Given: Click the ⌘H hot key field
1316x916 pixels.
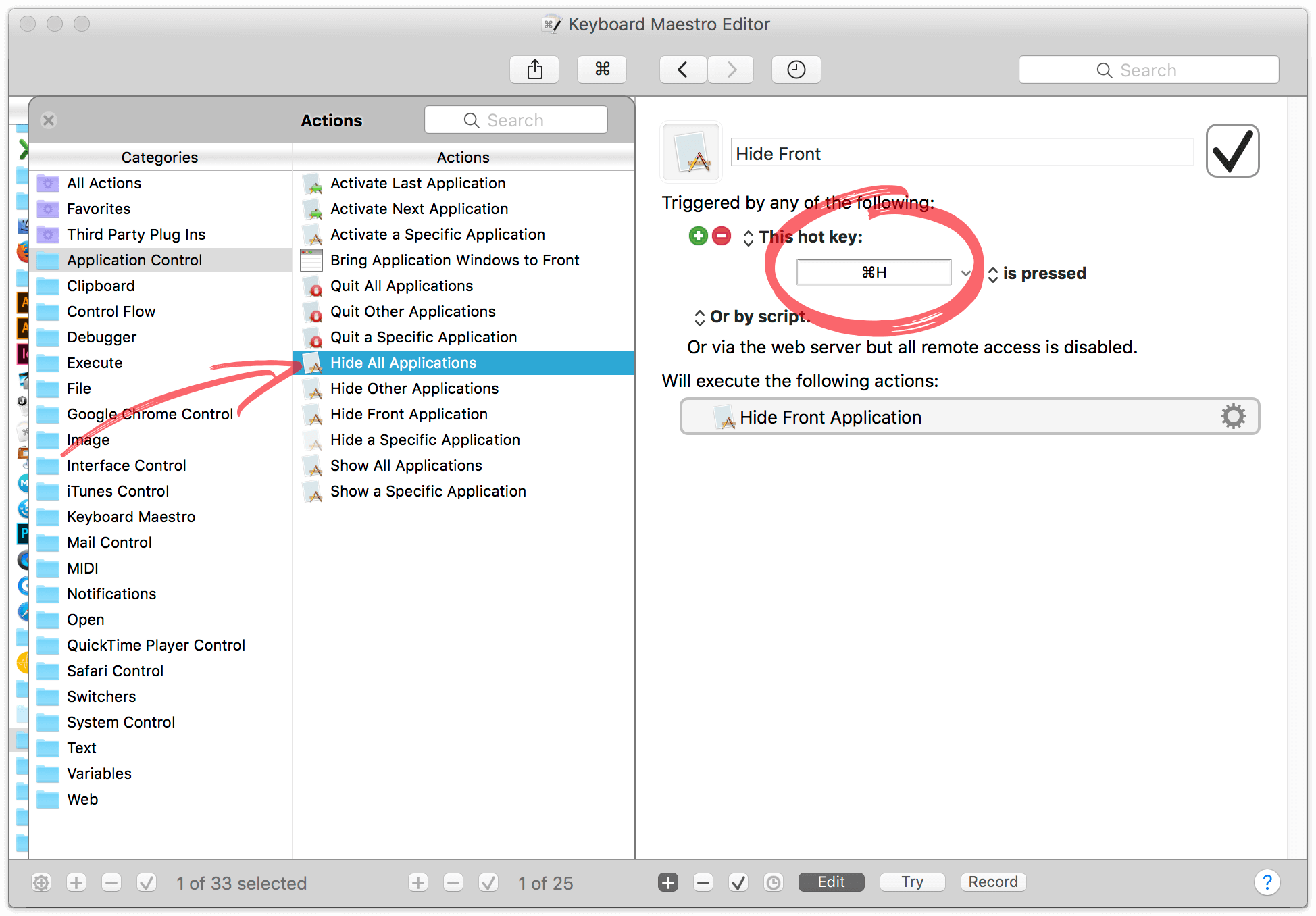Looking at the screenshot, I should [x=874, y=272].
